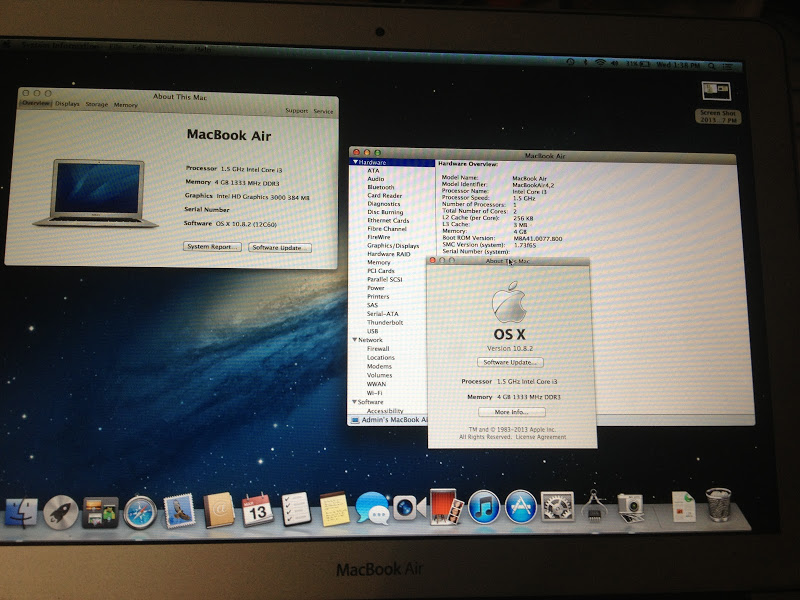
Task: Open Calendar icon showing 13
Action: 257,510
